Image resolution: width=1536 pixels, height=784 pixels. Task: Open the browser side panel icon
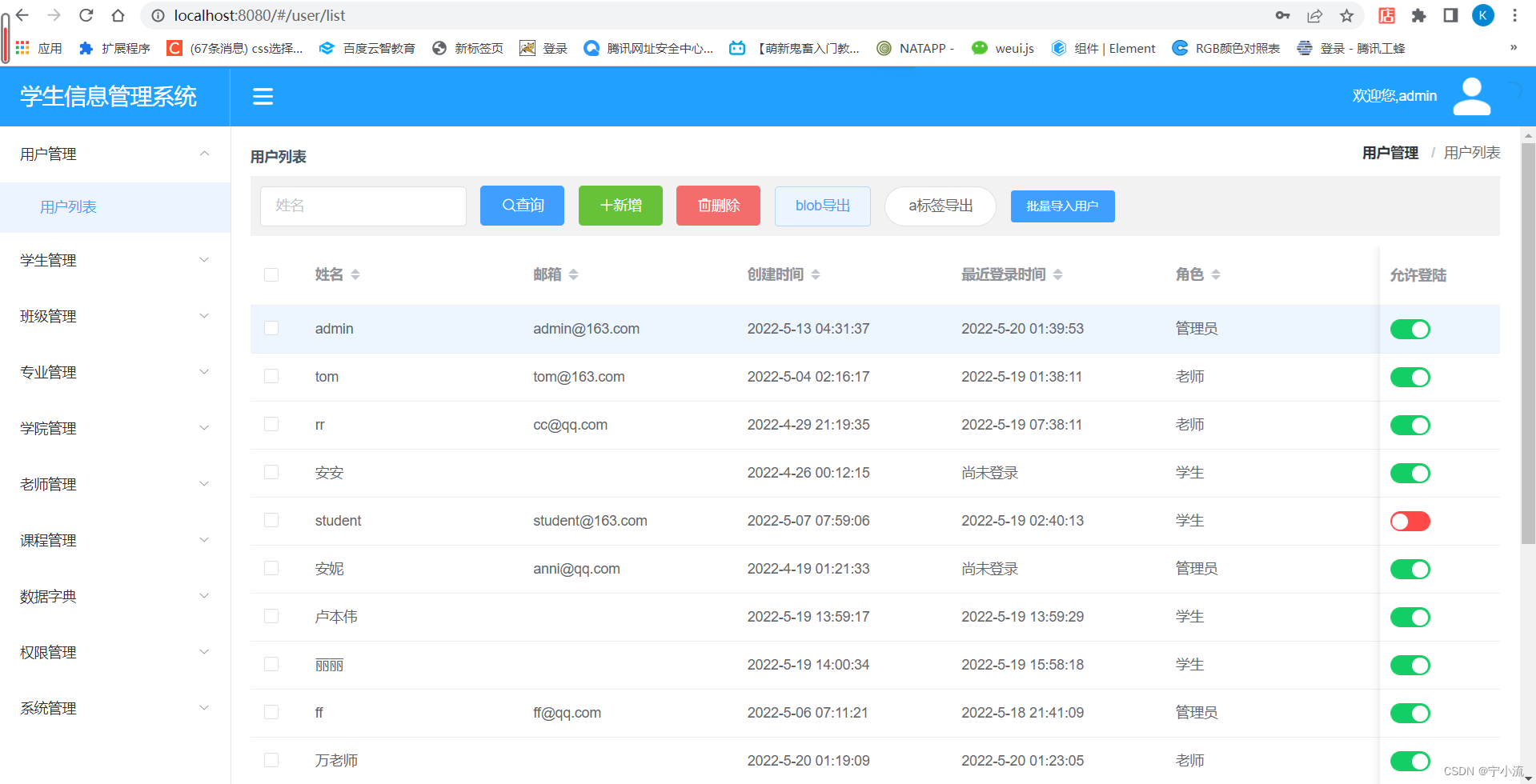(x=1450, y=15)
